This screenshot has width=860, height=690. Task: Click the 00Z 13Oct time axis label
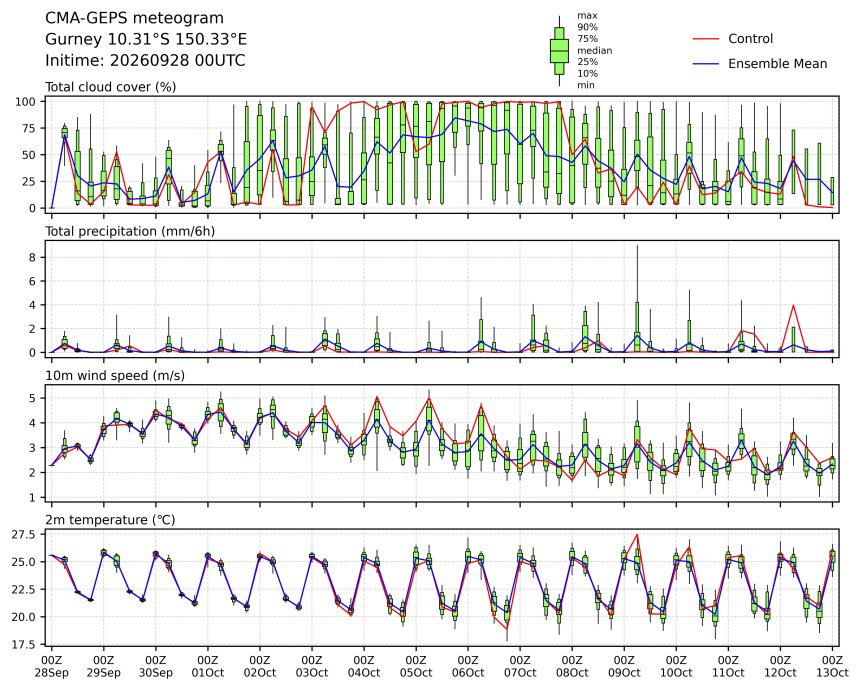[x=833, y=666]
